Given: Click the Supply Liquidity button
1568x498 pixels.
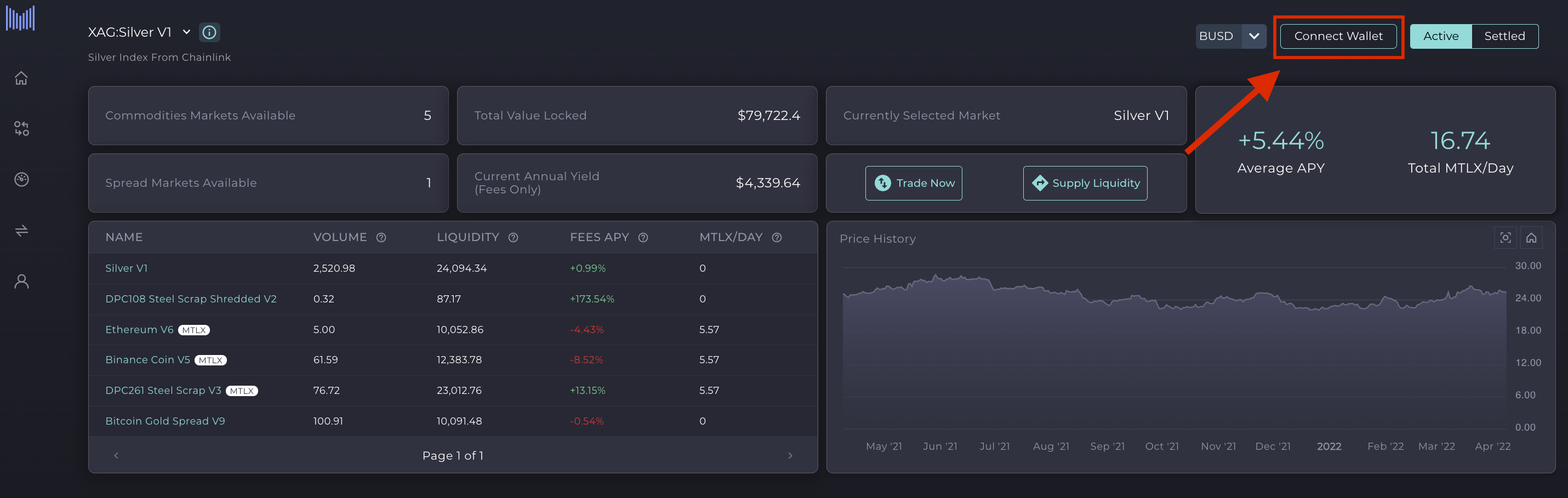Looking at the screenshot, I should pyautogui.click(x=1085, y=183).
